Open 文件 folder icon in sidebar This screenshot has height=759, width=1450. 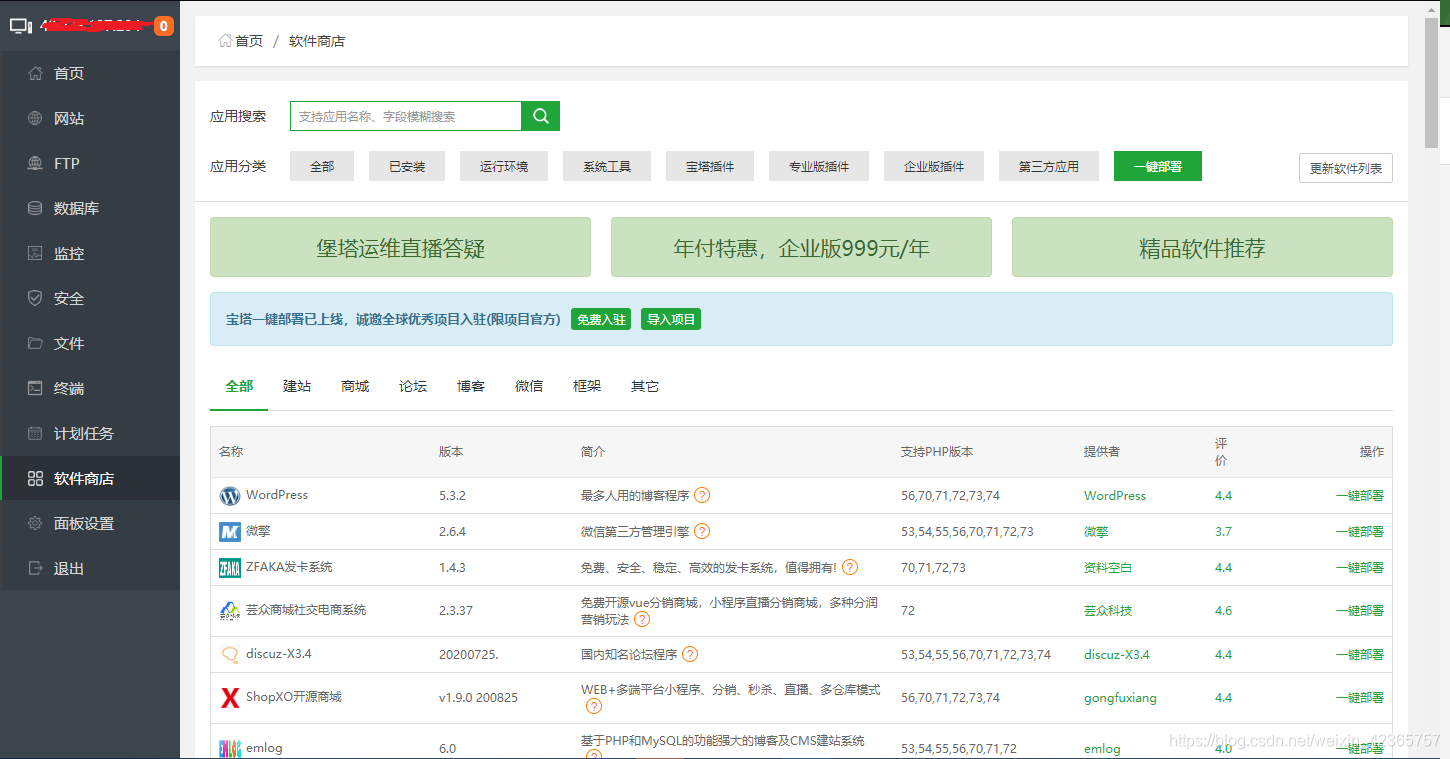(36, 343)
